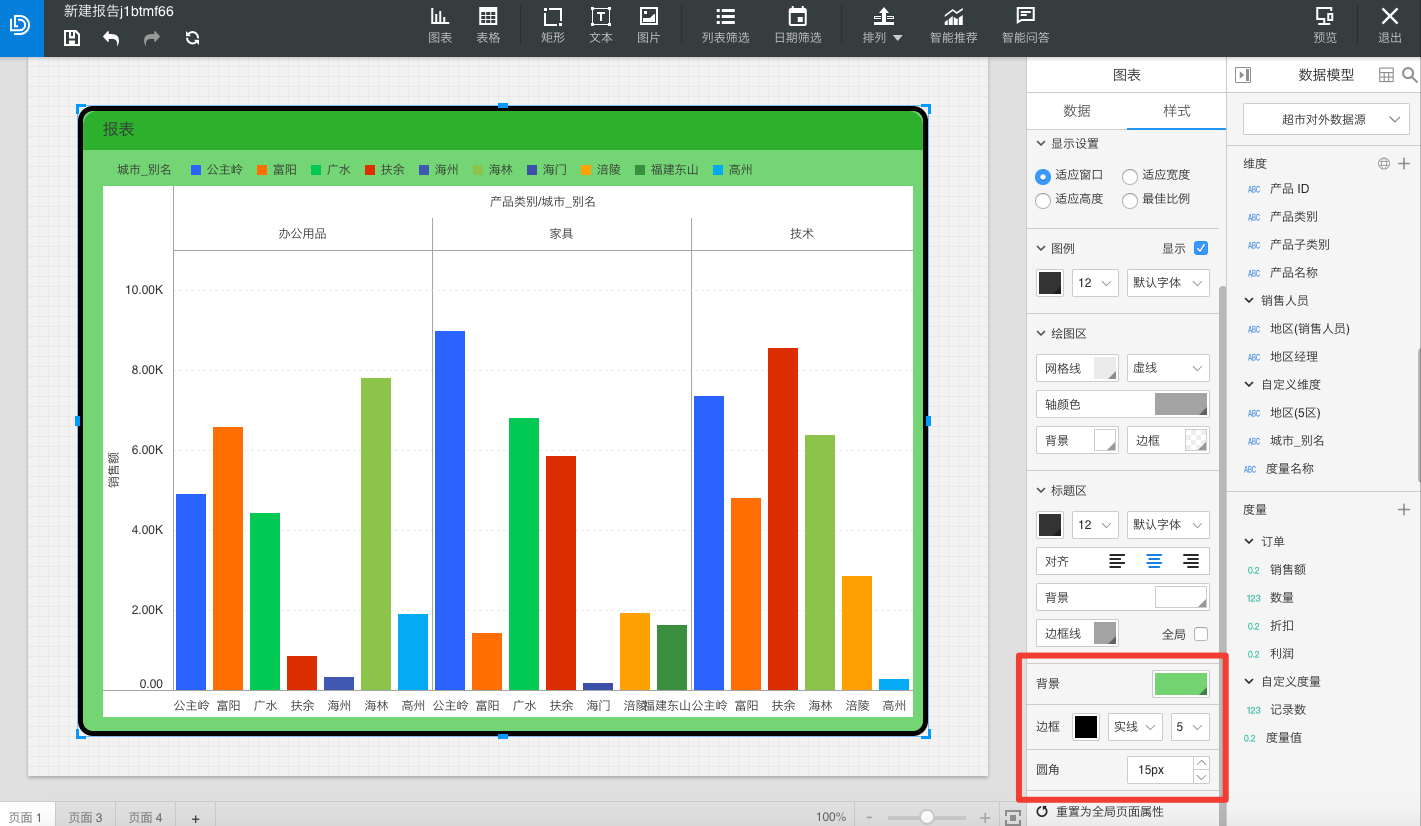
Task: Open the 超市对外数据源 data source dropdown
Action: pyautogui.click(x=1325, y=119)
